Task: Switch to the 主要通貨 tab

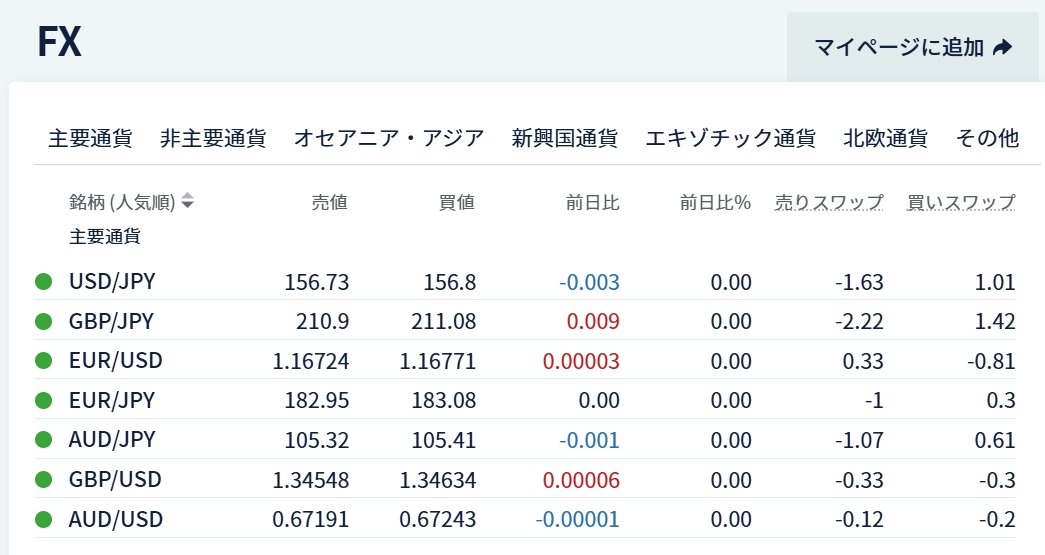Action: 90,138
